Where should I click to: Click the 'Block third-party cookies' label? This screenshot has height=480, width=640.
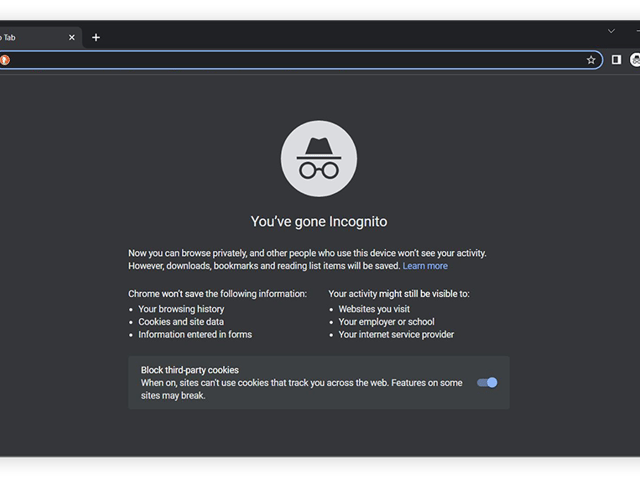tap(190, 370)
